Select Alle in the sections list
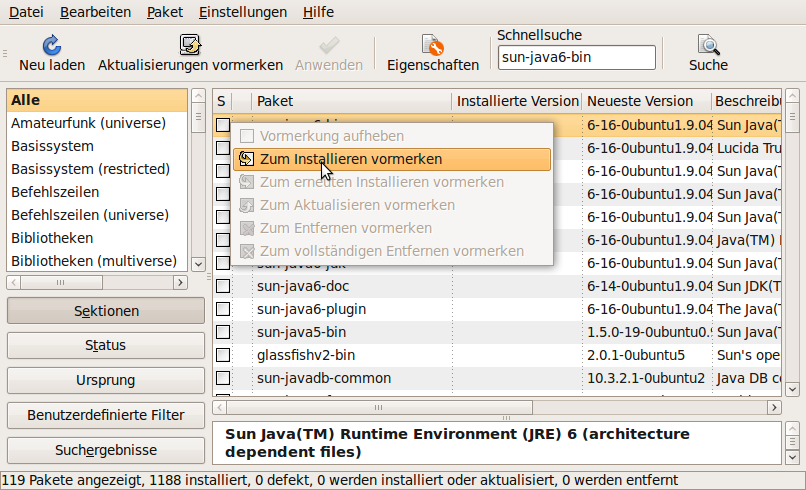 coord(97,100)
